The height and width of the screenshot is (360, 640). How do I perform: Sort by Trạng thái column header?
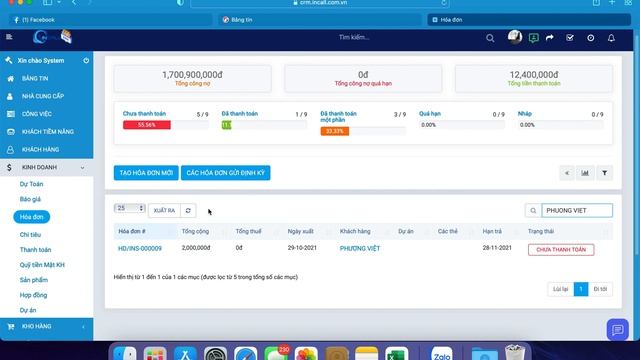(x=541, y=231)
